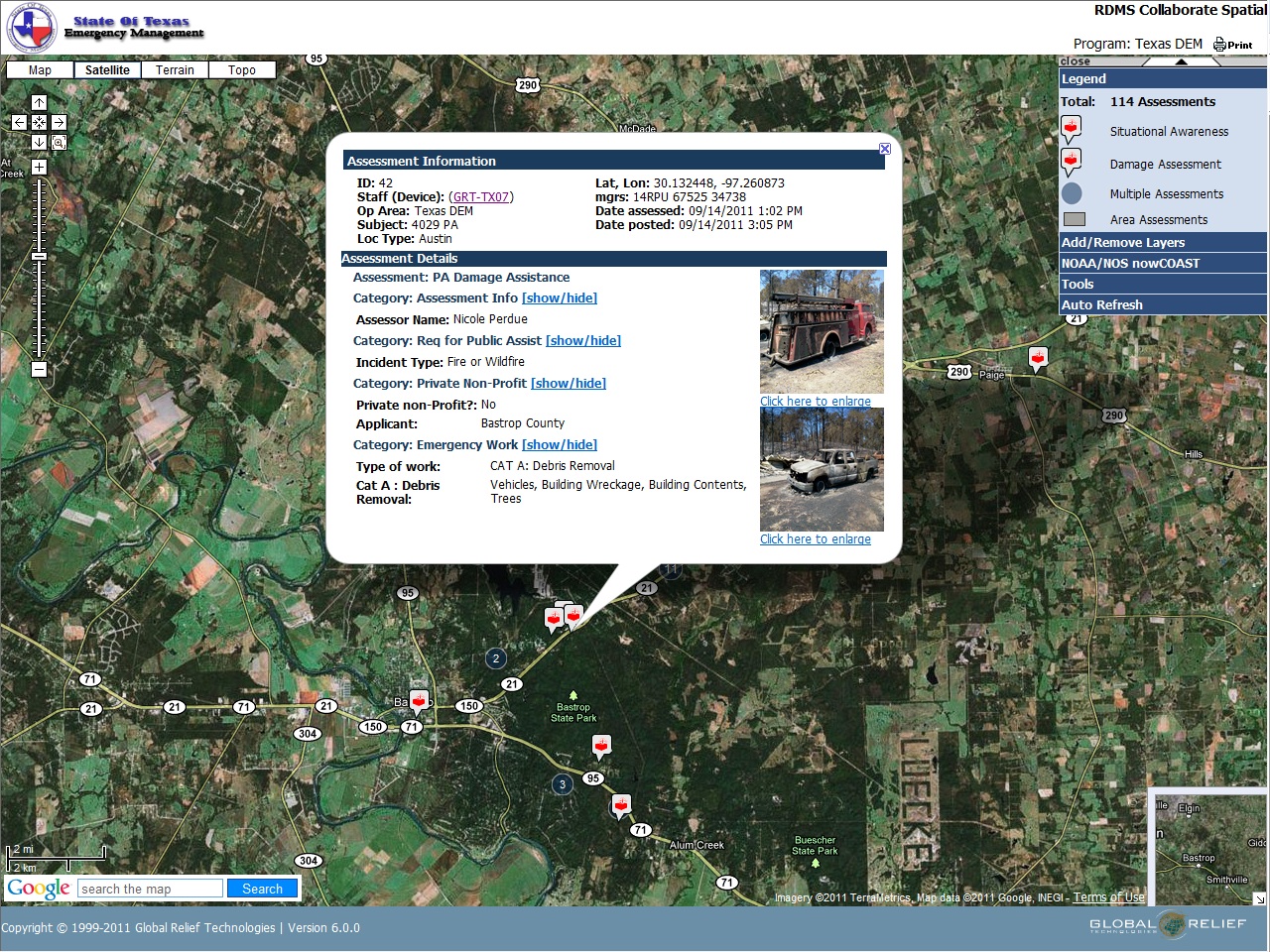The height and width of the screenshot is (952, 1270).
Task: Switch to the Map view tab
Action: click(40, 70)
